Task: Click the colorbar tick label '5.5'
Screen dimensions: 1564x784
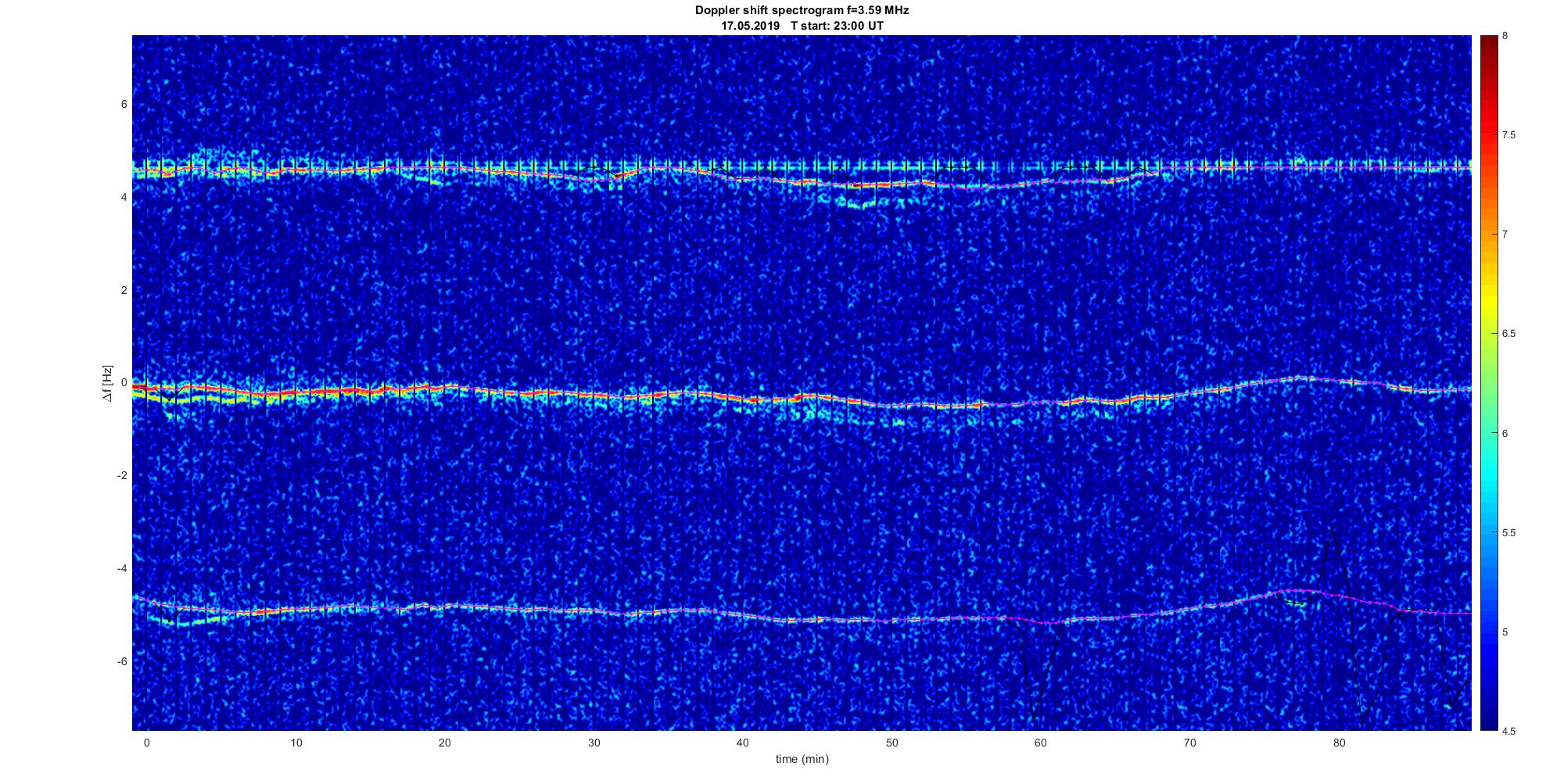Action: (1508, 533)
